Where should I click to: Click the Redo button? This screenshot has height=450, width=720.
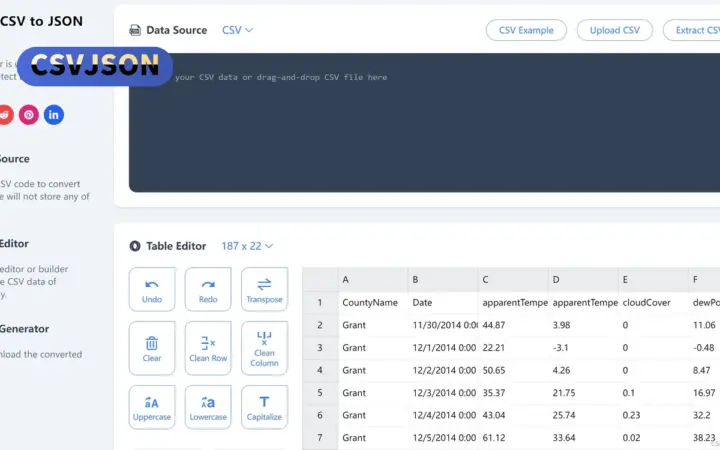point(208,289)
